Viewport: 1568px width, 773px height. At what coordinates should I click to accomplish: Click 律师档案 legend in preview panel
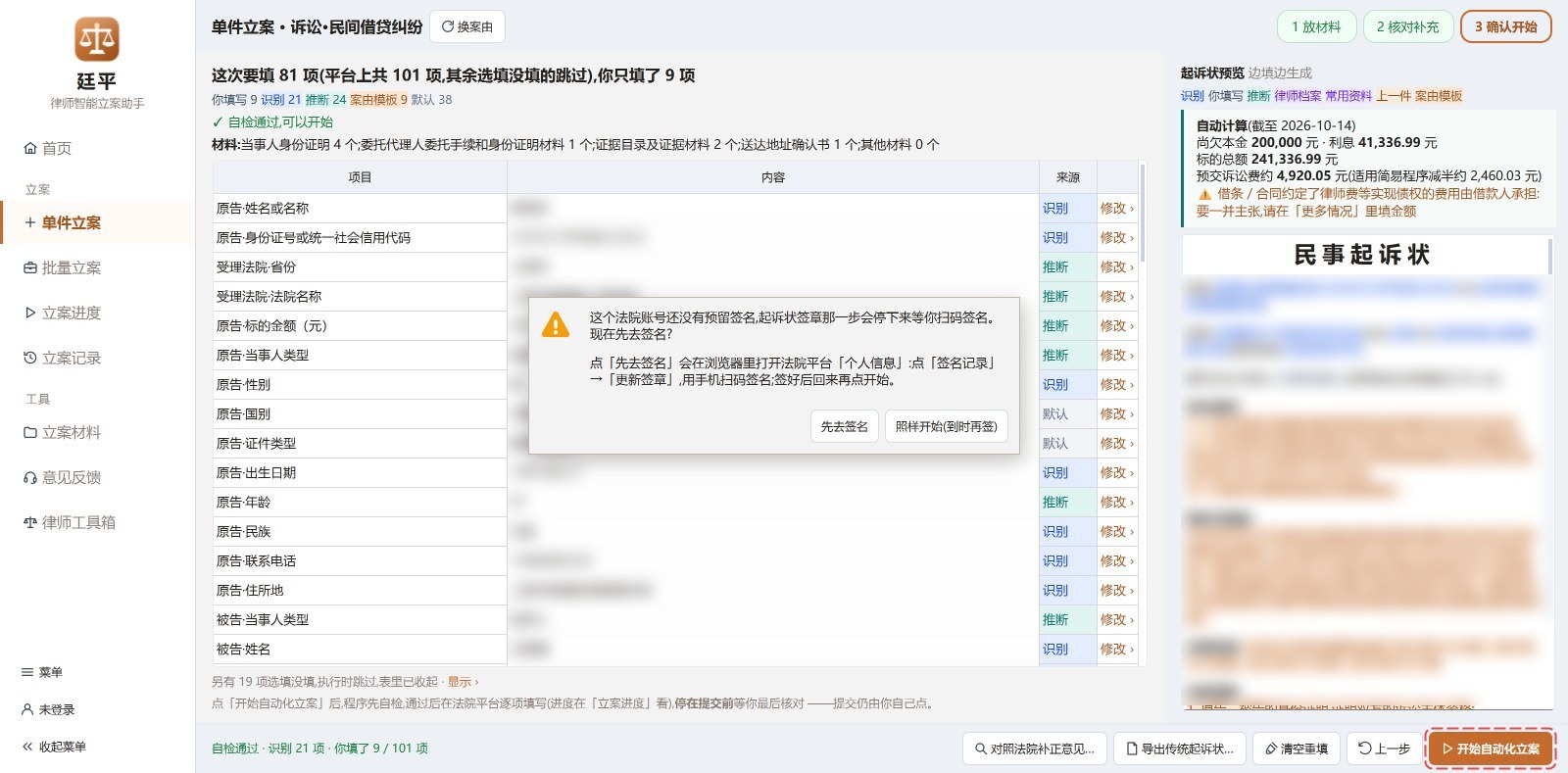[x=1298, y=96]
